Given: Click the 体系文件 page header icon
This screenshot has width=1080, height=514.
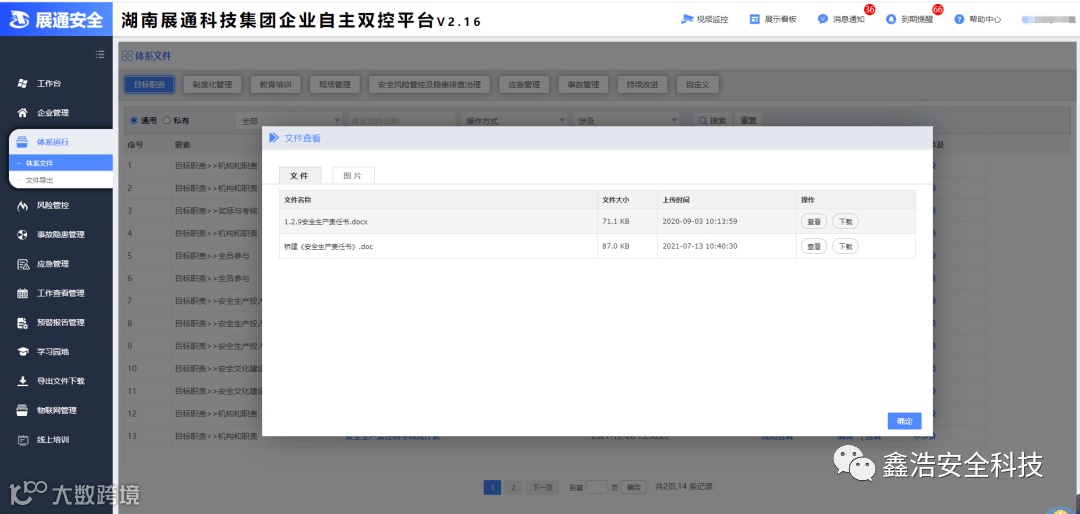Looking at the screenshot, I should click(127, 55).
